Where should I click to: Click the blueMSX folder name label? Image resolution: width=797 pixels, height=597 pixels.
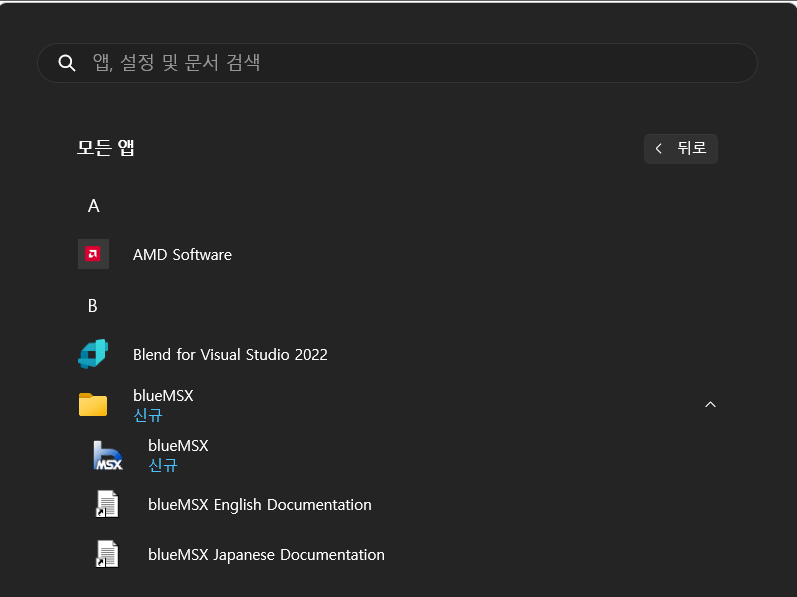[x=163, y=395]
